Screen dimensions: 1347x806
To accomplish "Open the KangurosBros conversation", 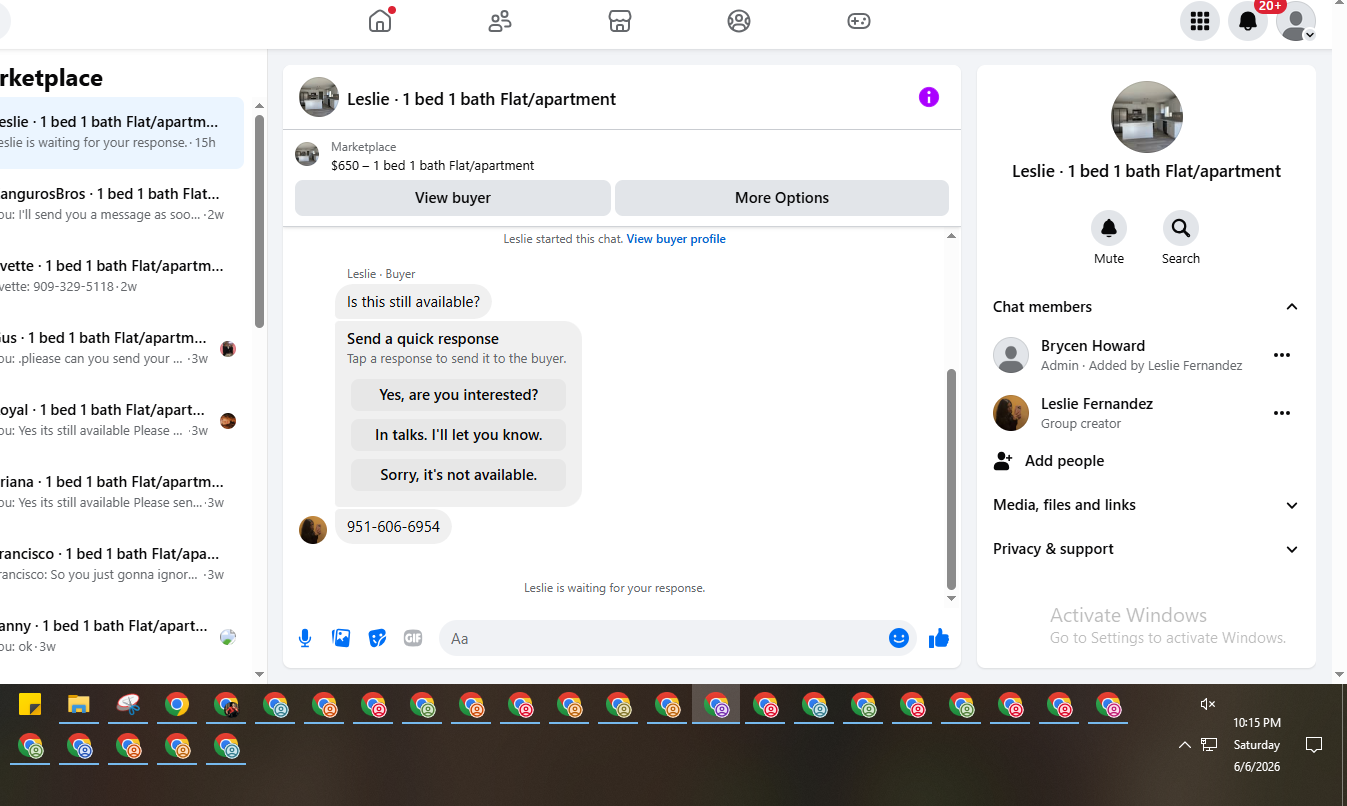I will (x=122, y=204).
